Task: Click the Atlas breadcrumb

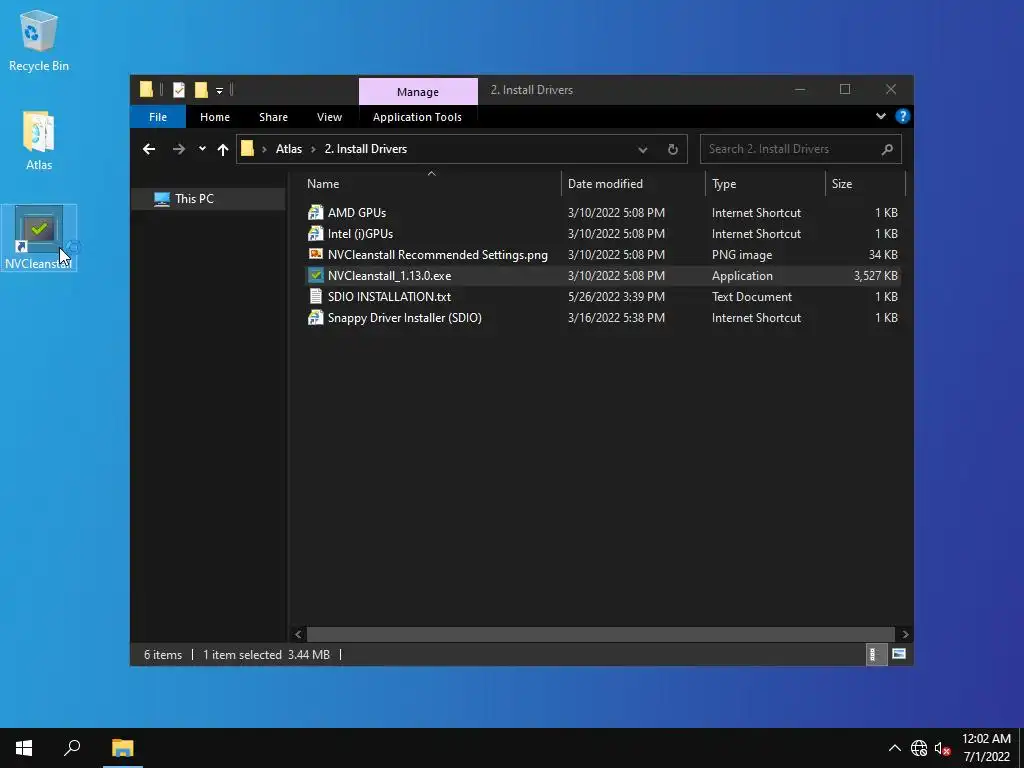Action: pos(289,149)
